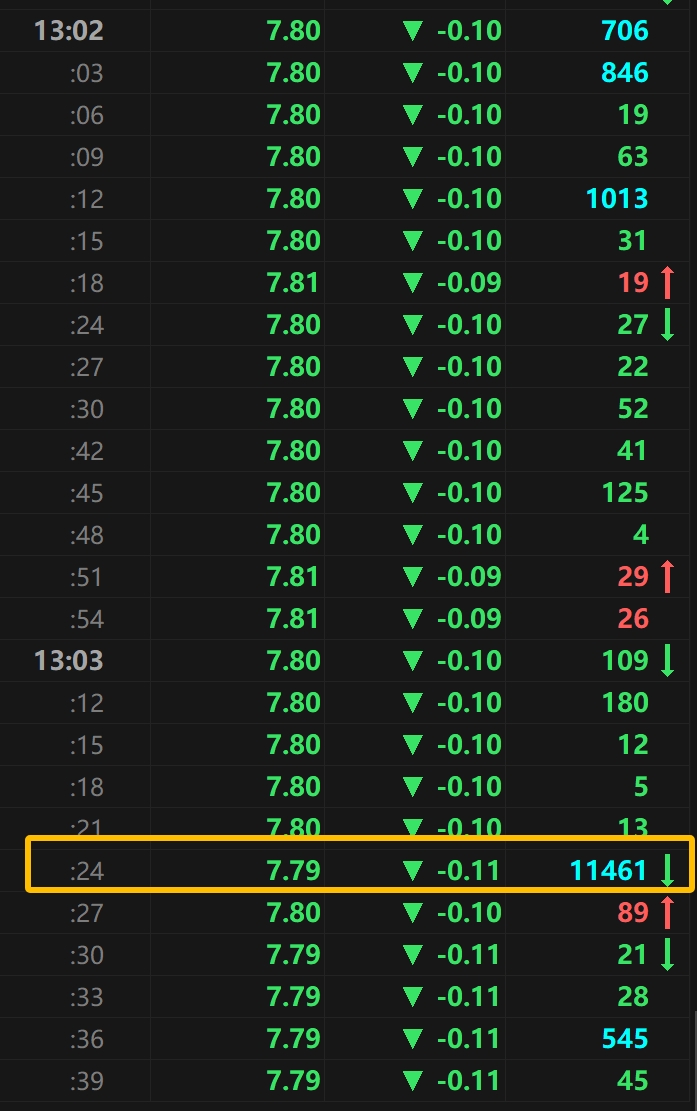
Task: Click the down triangle in the 13:03 row
Action: coord(412,660)
